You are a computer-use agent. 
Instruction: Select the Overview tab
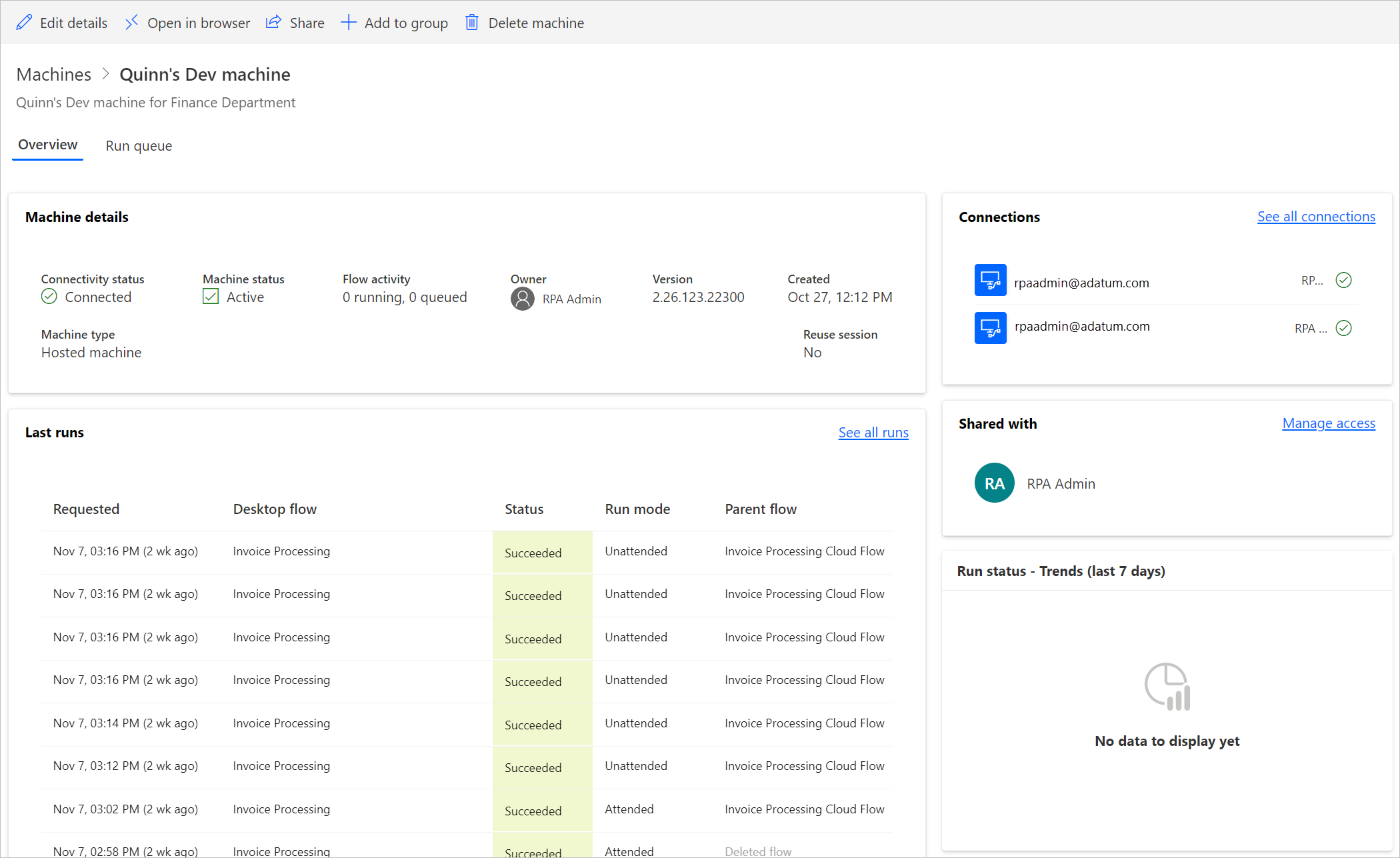(x=47, y=145)
